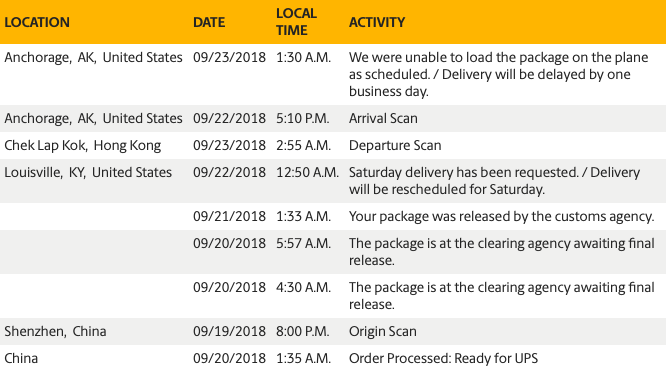The height and width of the screenshot is (378, 671).
Task: Click the DATE column header
Action: pos(209,22)
